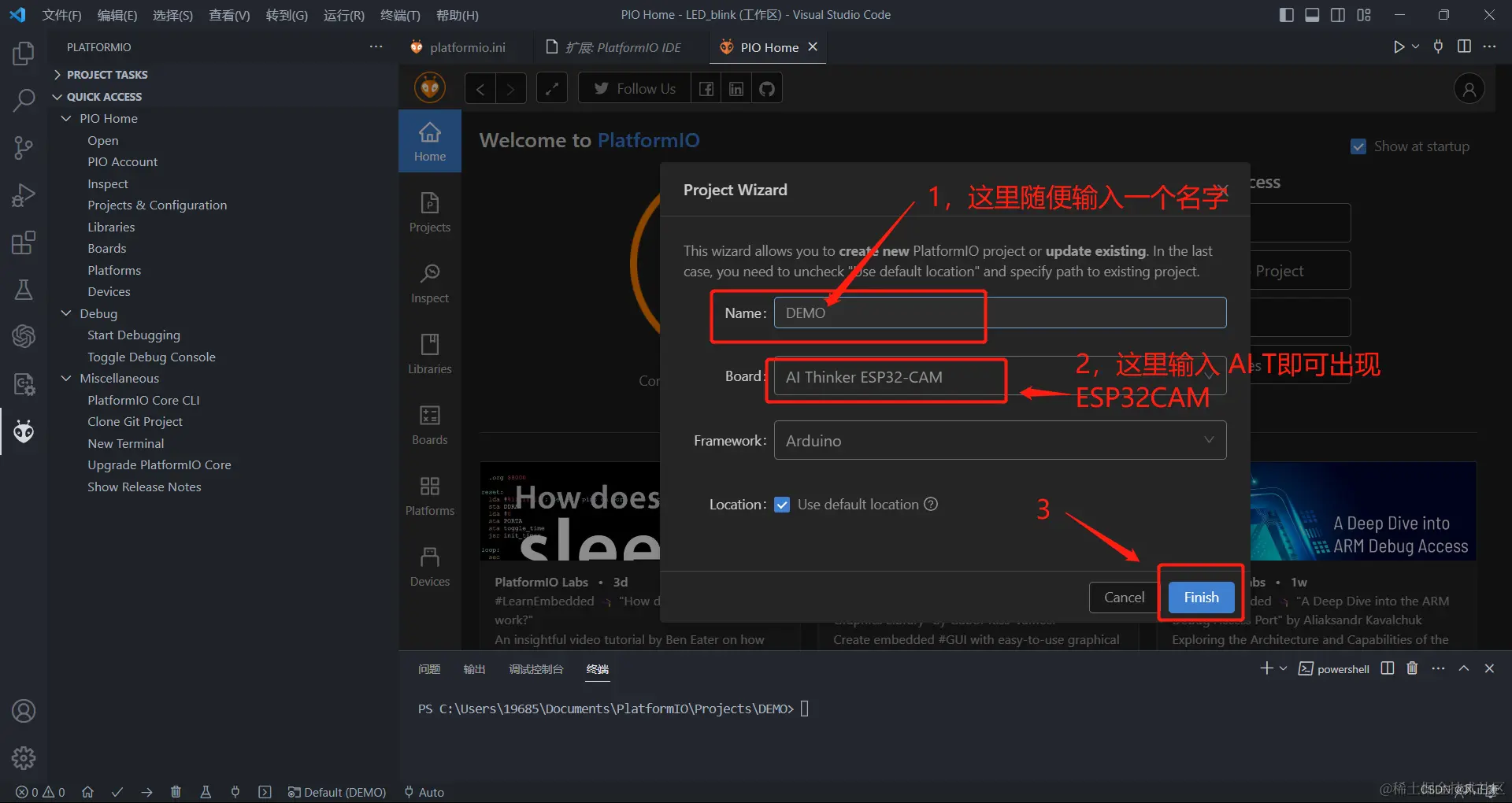Select Default (DEMO) environment in status bar
The width and height of the screenshot is (1512, 803).
337,792
